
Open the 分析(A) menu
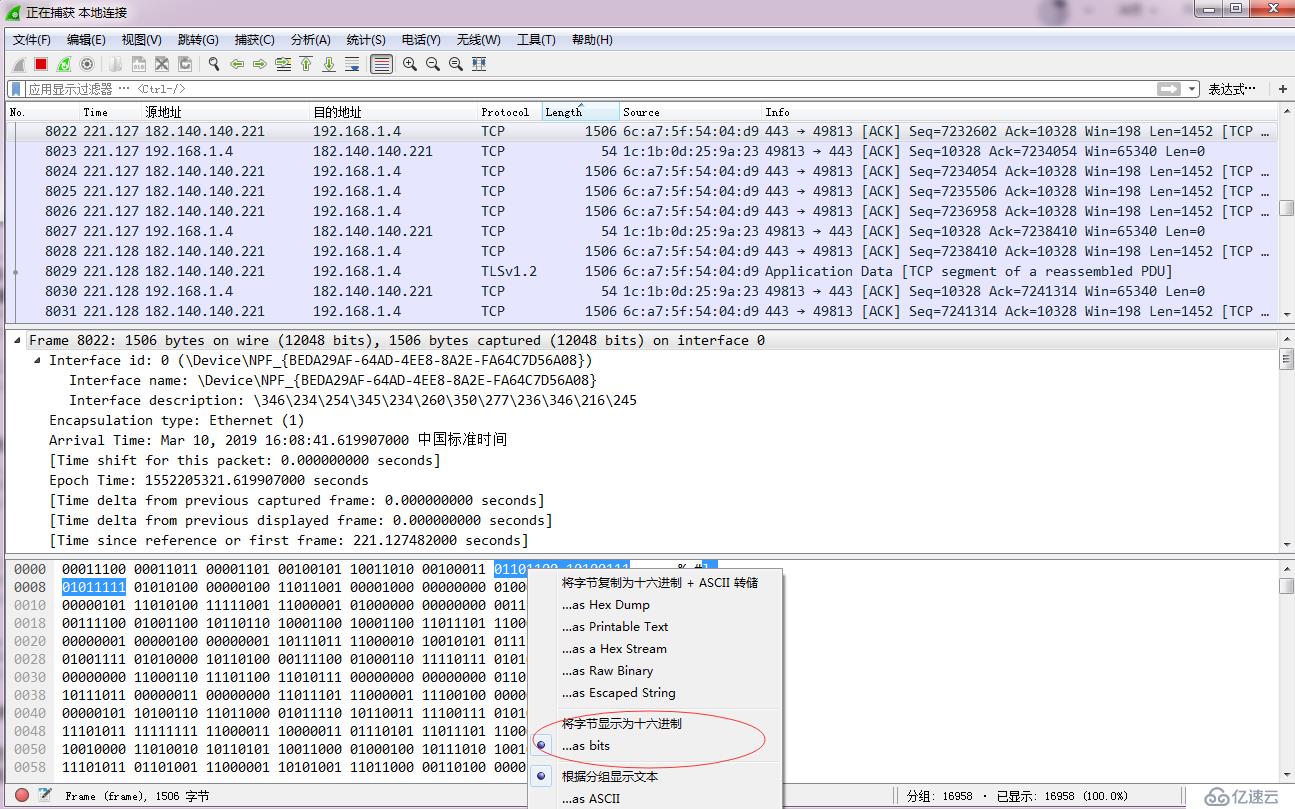(310, 40)
